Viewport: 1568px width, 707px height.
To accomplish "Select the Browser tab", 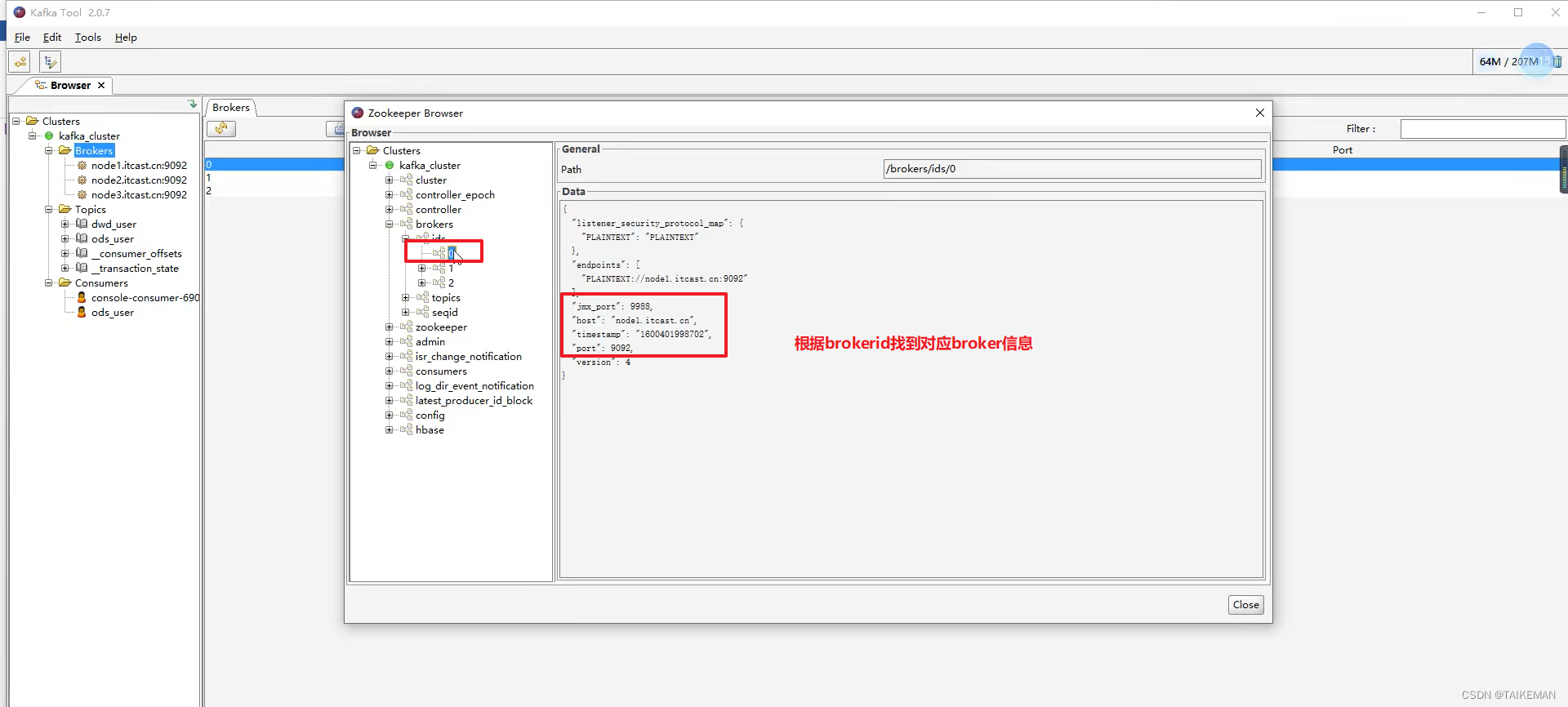I will pos(70,86).
